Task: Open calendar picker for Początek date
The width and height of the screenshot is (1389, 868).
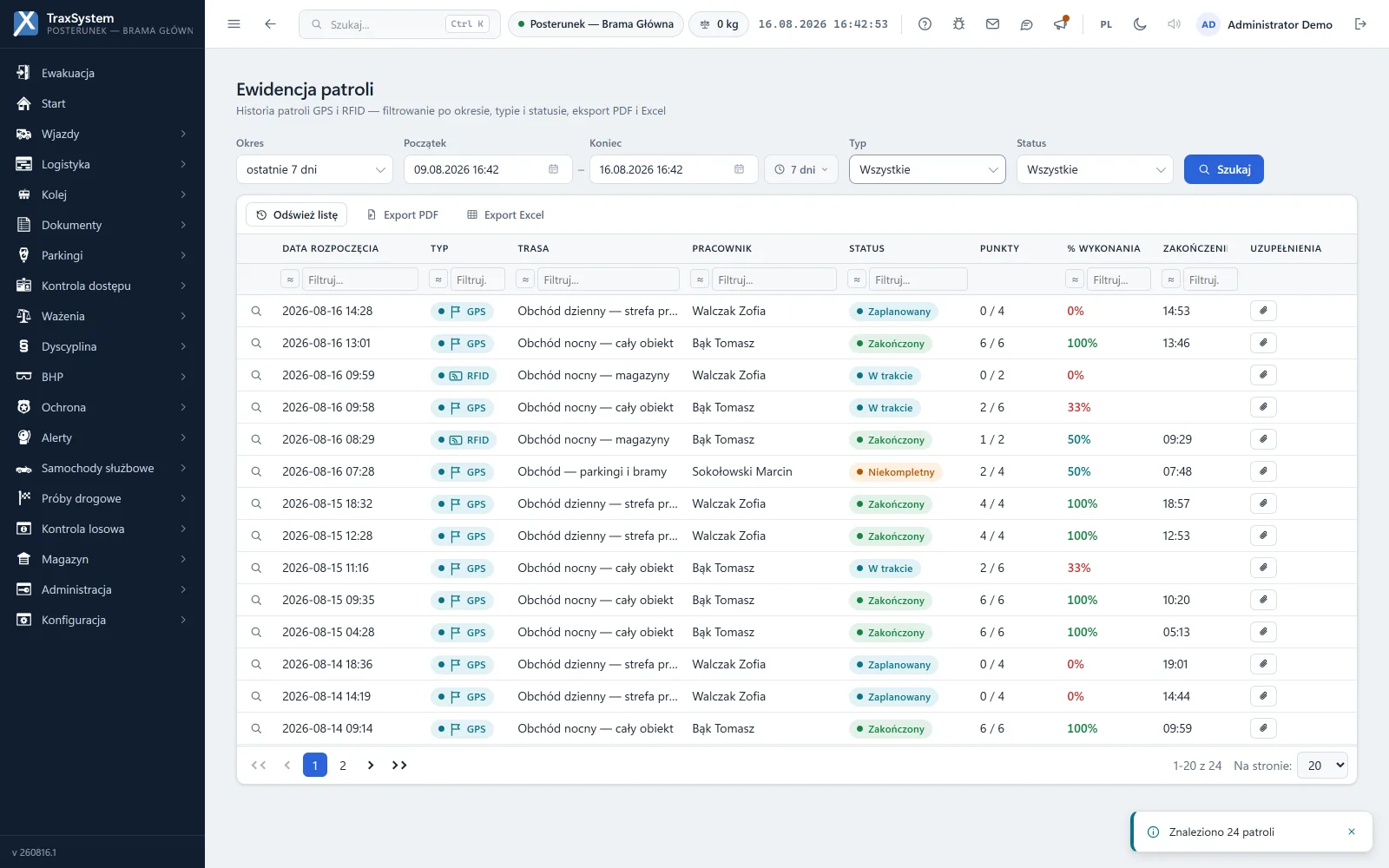Action: point(553,169)
